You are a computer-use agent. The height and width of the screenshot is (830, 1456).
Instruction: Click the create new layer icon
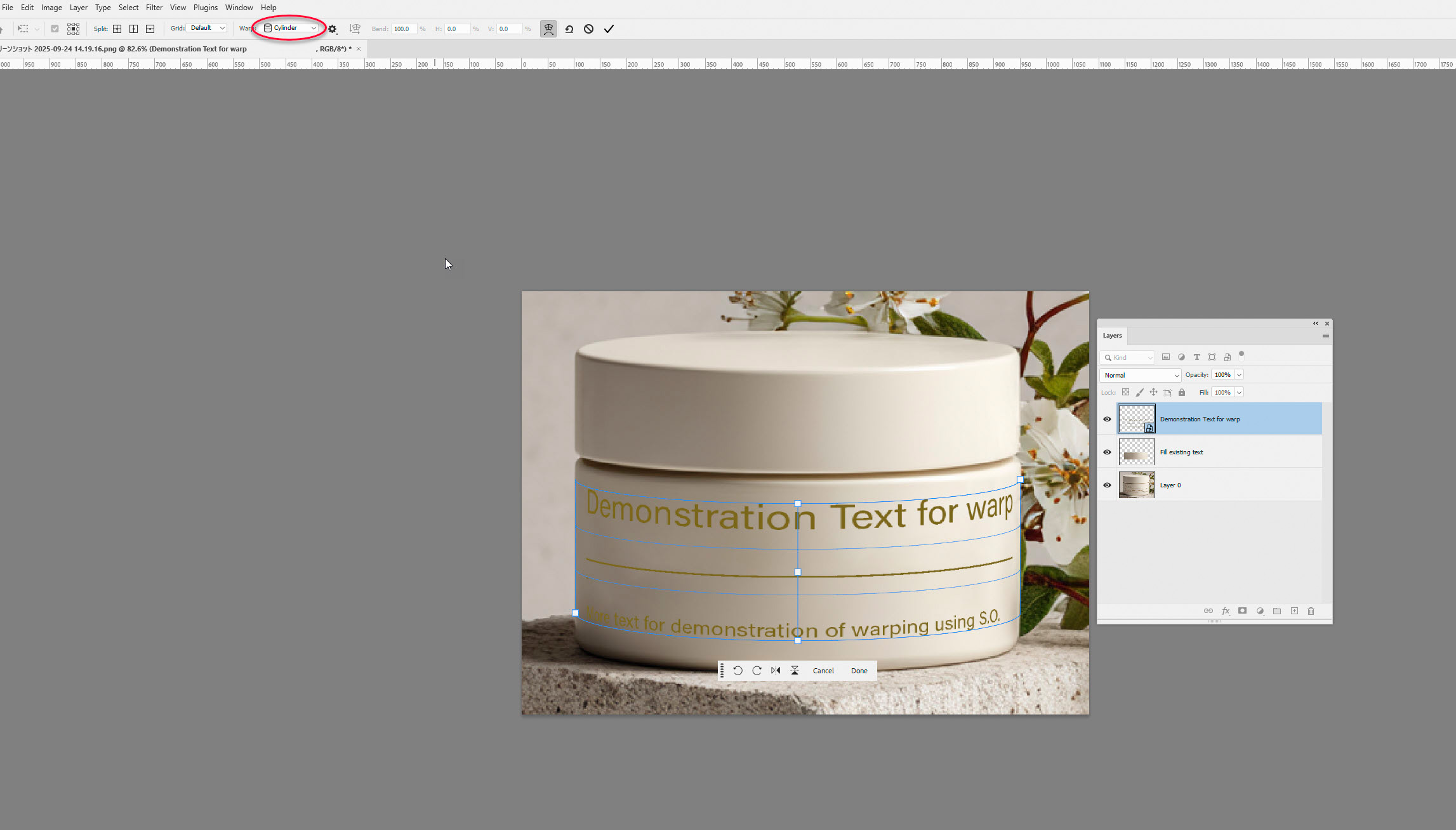(x=1294, y=611)
